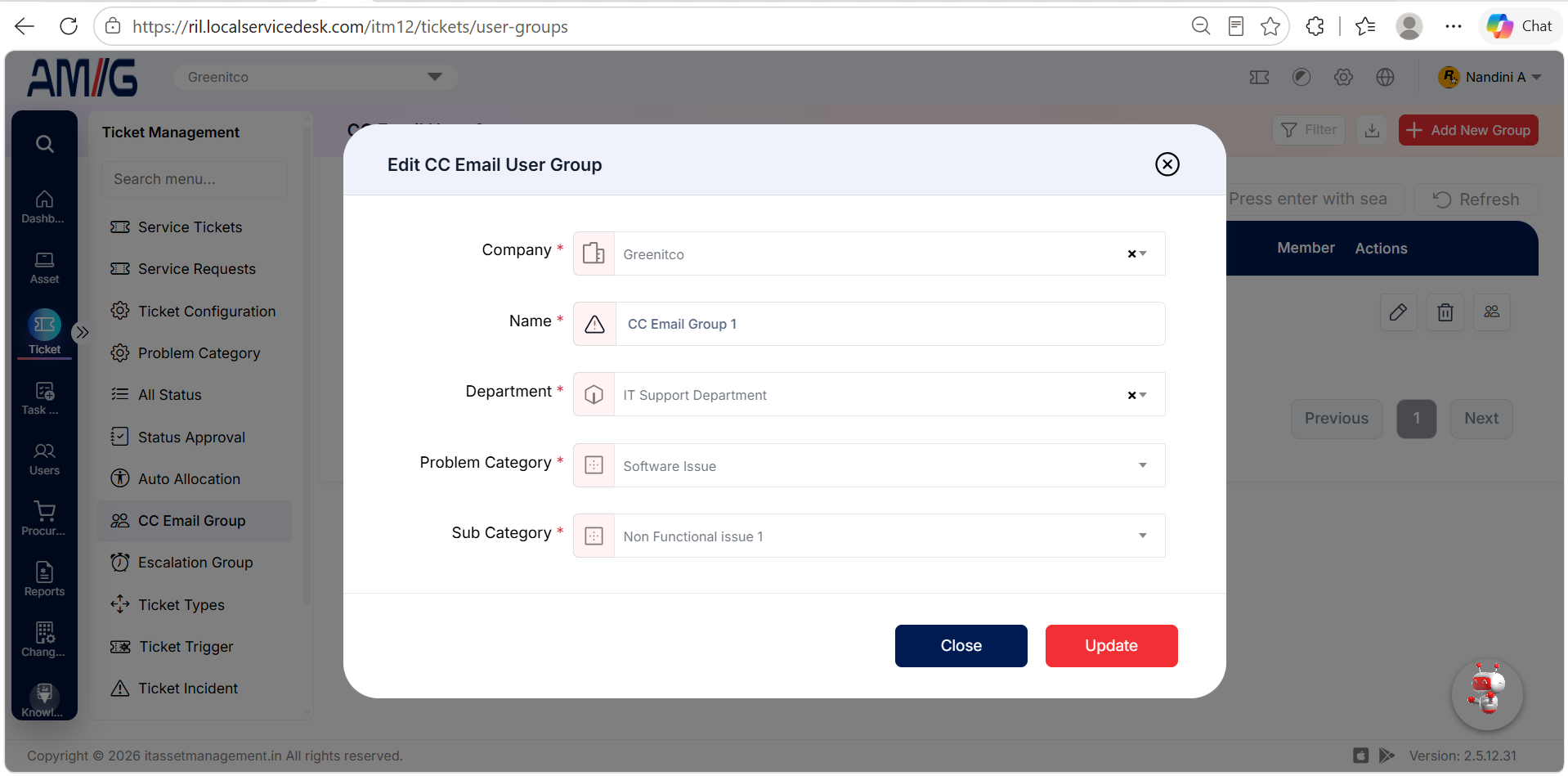Expand the Department dropdown
Screen dimensions: 1568x776
click(1143, 395)
